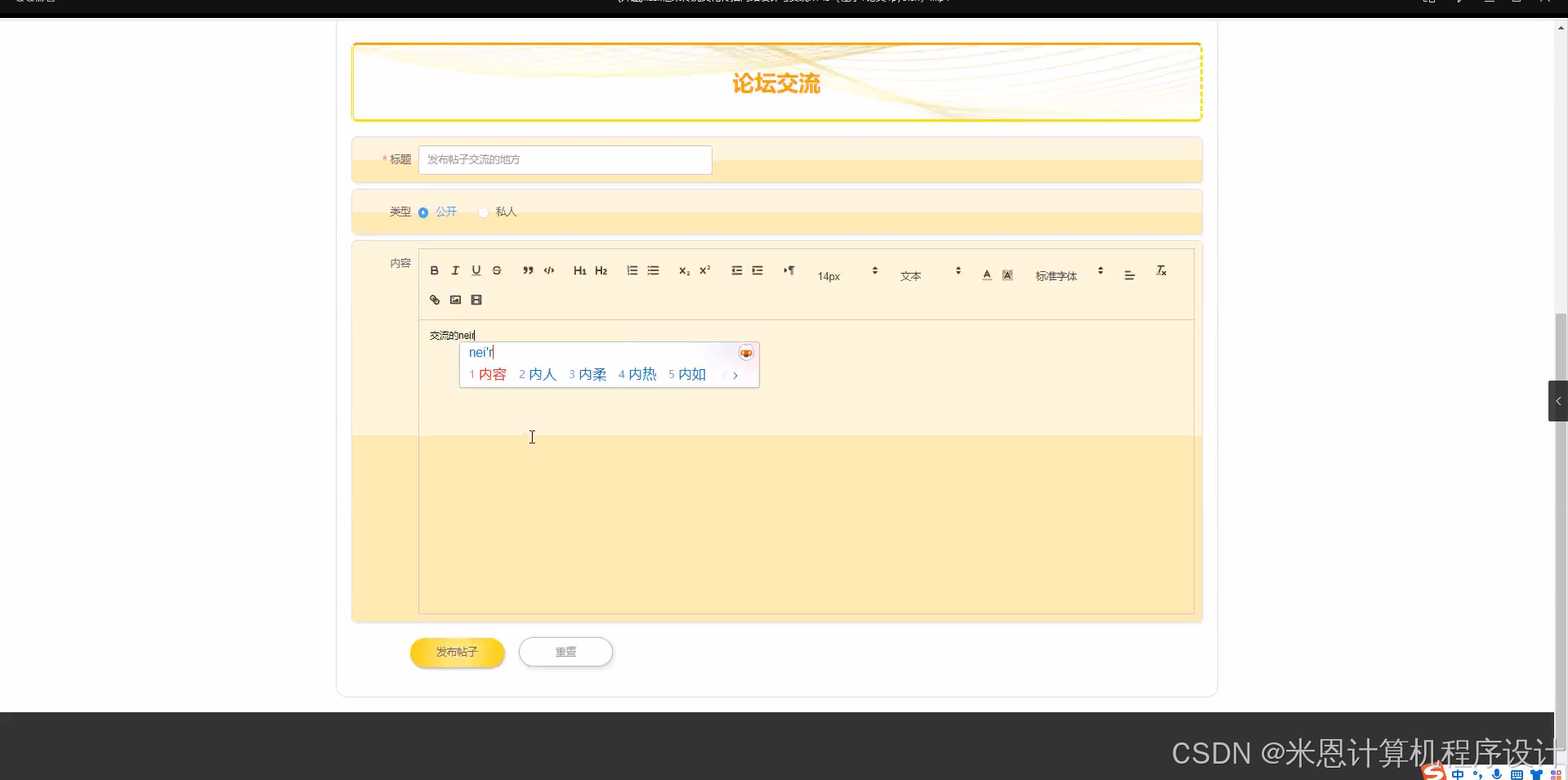Image resolution: width=1568 pixels, height=780 pixels.
Task: Insert a code block
Action: pos(548,270)
